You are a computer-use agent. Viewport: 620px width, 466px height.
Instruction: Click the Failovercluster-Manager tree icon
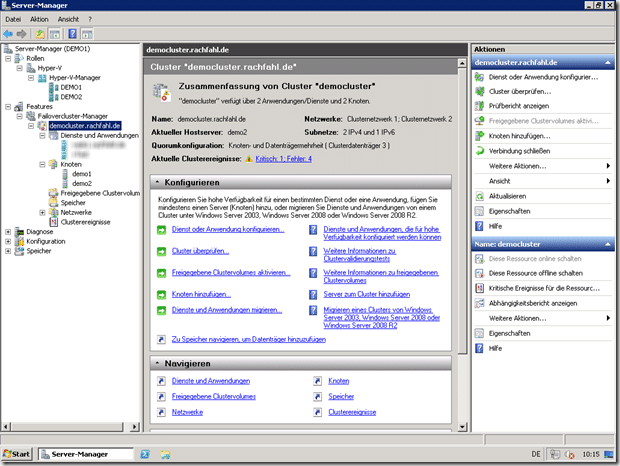[x=31, y=116]
